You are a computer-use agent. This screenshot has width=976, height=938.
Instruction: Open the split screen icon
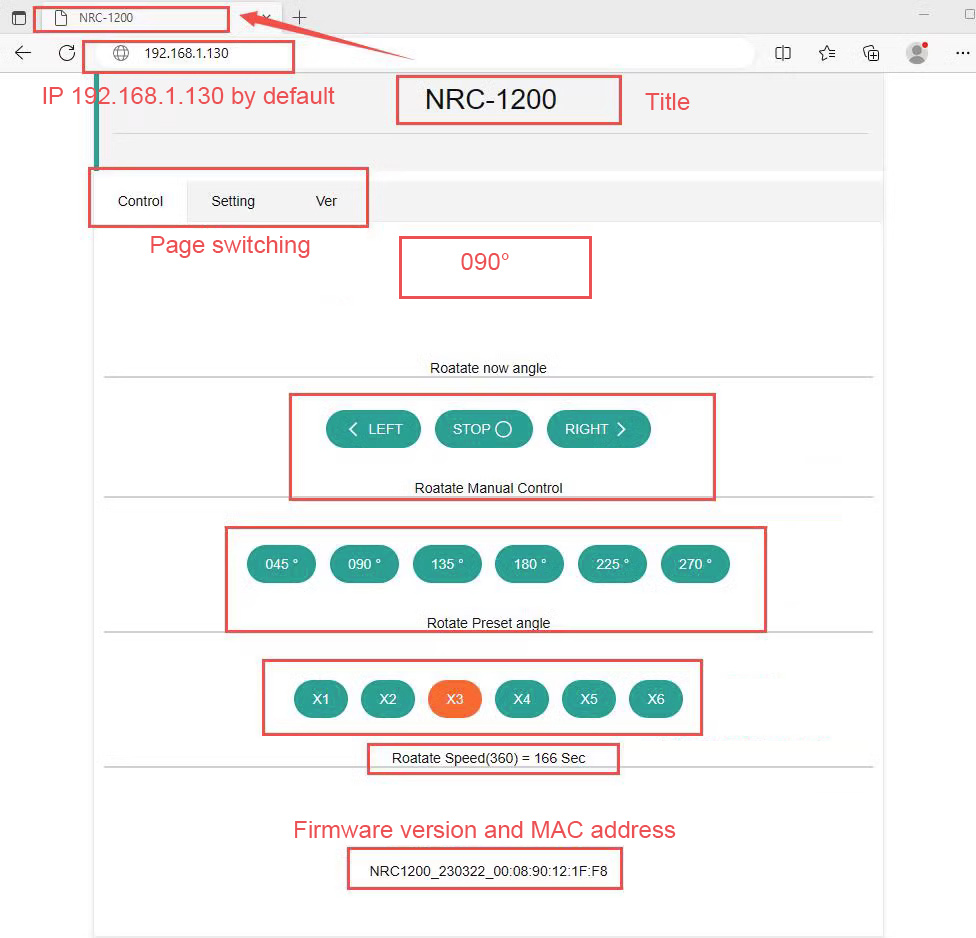(783, 53)
